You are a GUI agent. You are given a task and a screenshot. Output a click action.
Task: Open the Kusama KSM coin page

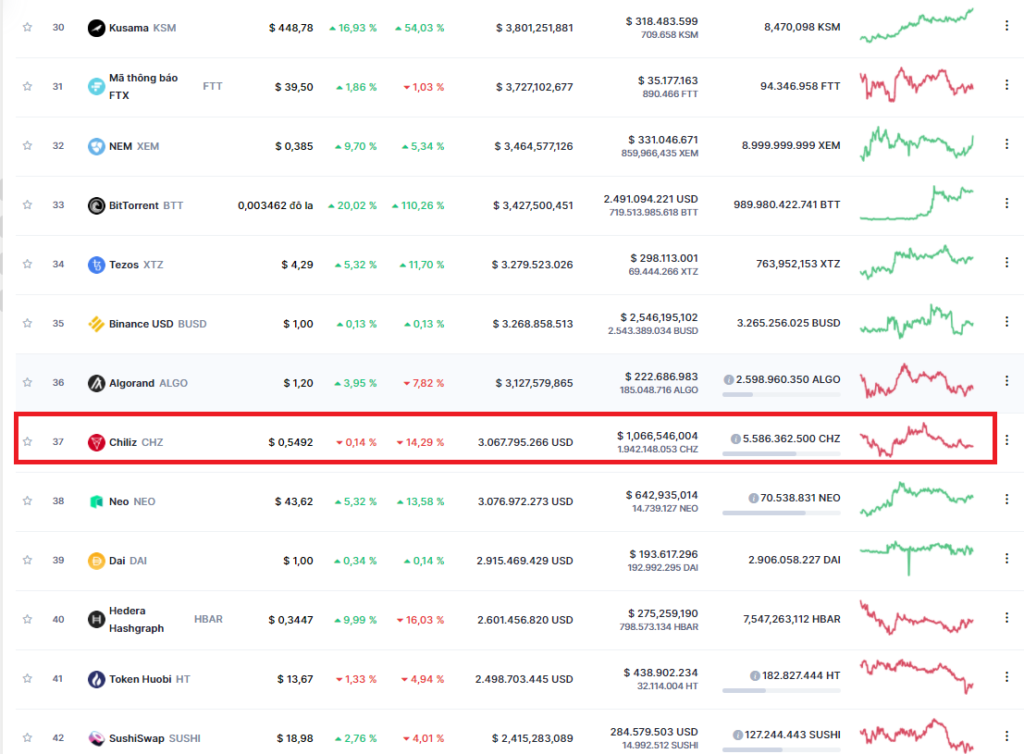(x=142, y=28)
